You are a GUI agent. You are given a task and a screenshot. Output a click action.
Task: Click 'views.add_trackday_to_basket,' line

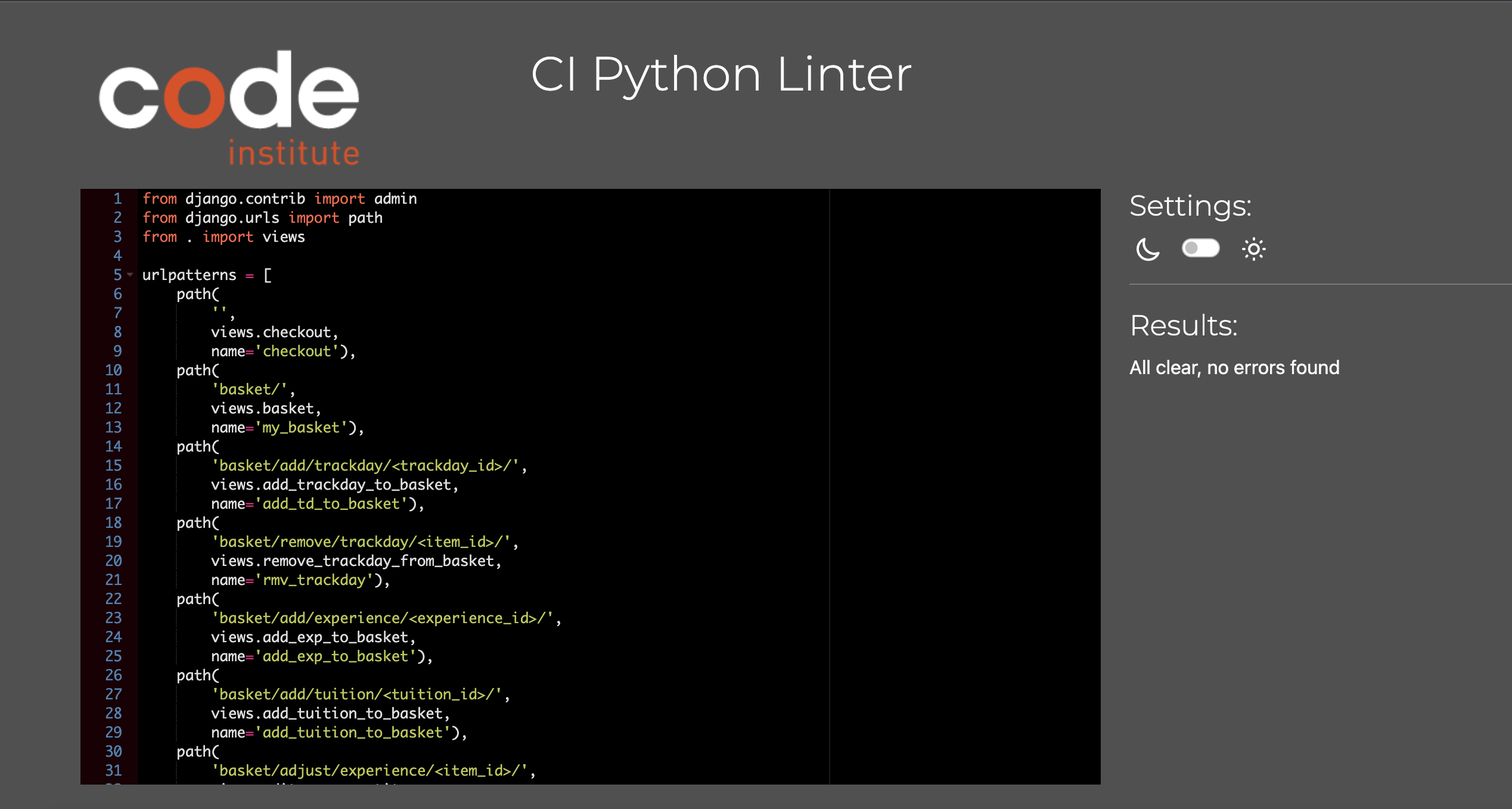(x=335, y=484)
